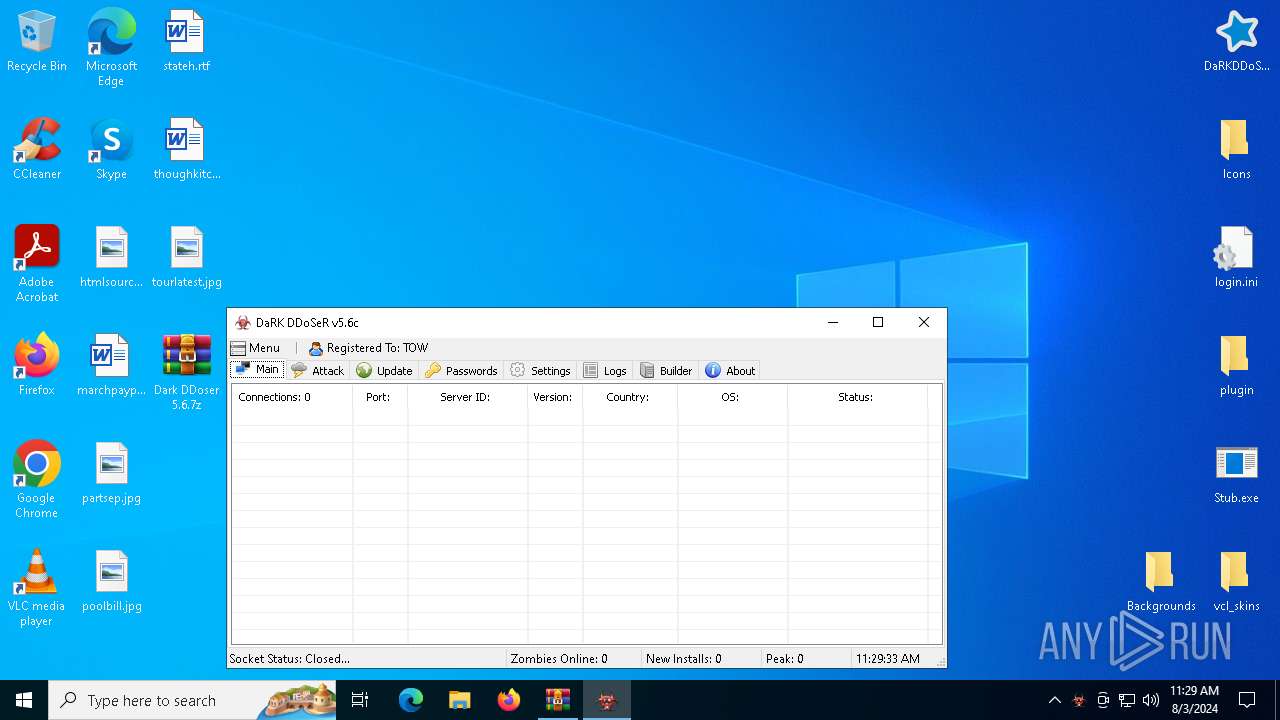The width and height of the screenshot is (1280, 720).
Task: Select the Icons folder on desktop
Action: (1236, 150)
